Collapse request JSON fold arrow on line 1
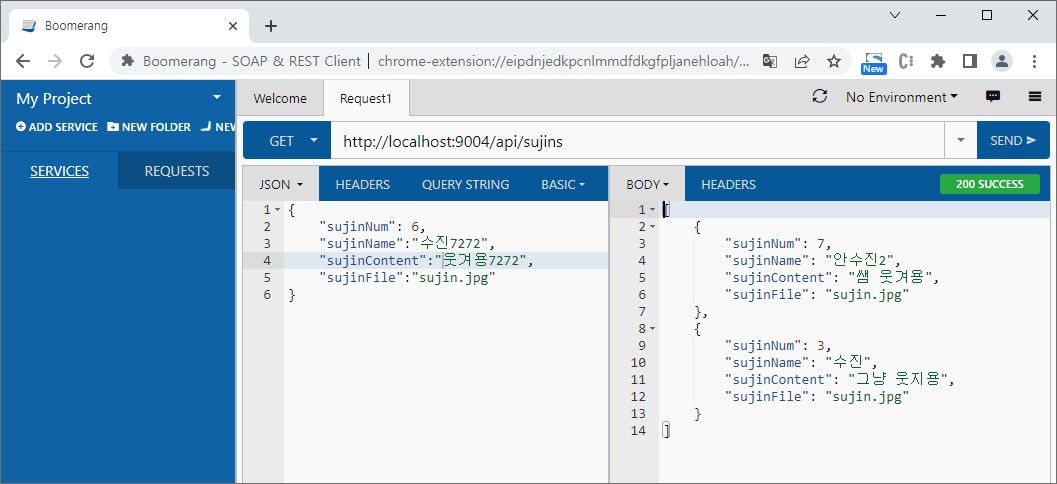Image resolution: width=1057 pixels, height=484 pixels. coord(277,210)
